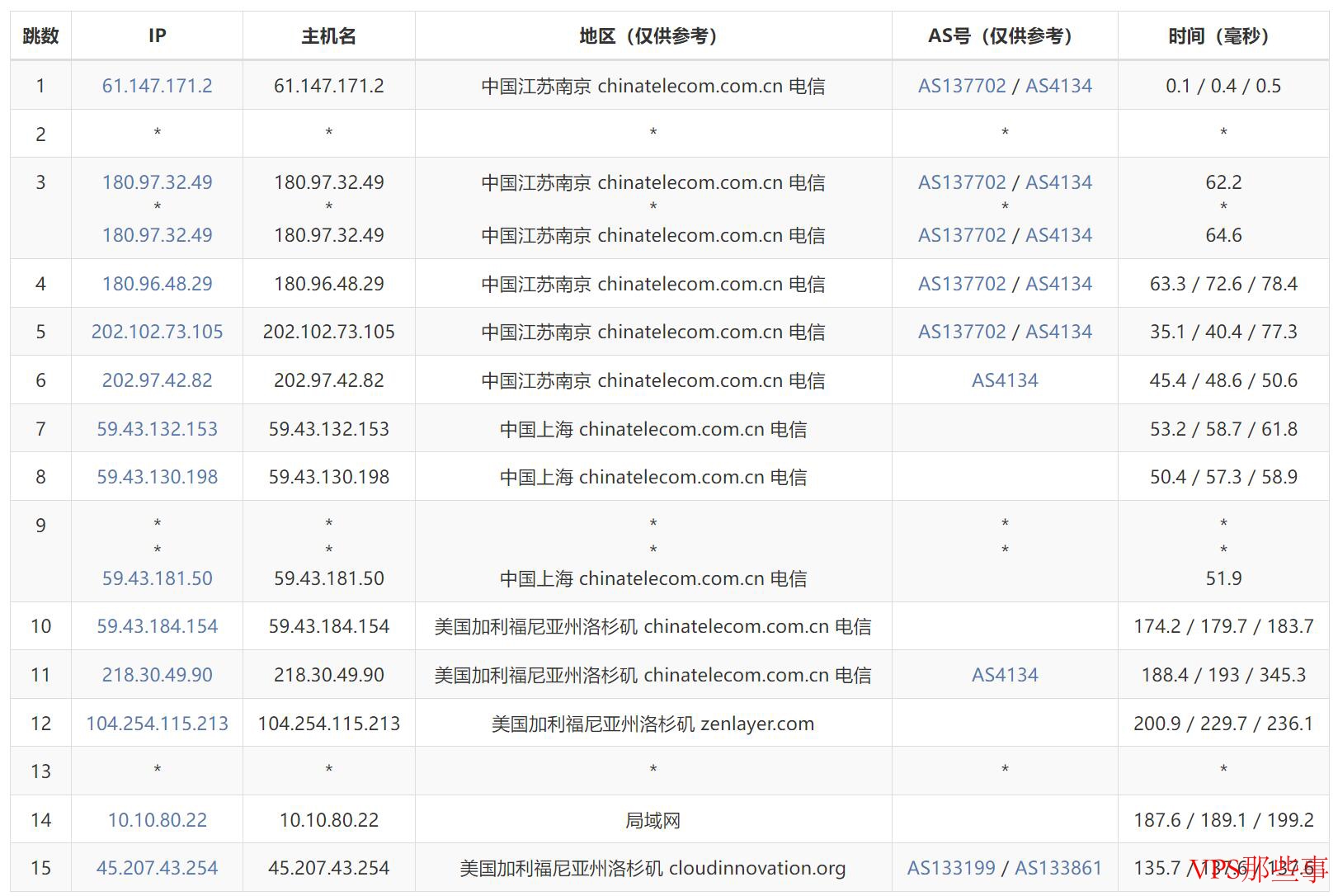
Task: Click the AS号（仅供参考）column header
Action: coord(1005,36)
